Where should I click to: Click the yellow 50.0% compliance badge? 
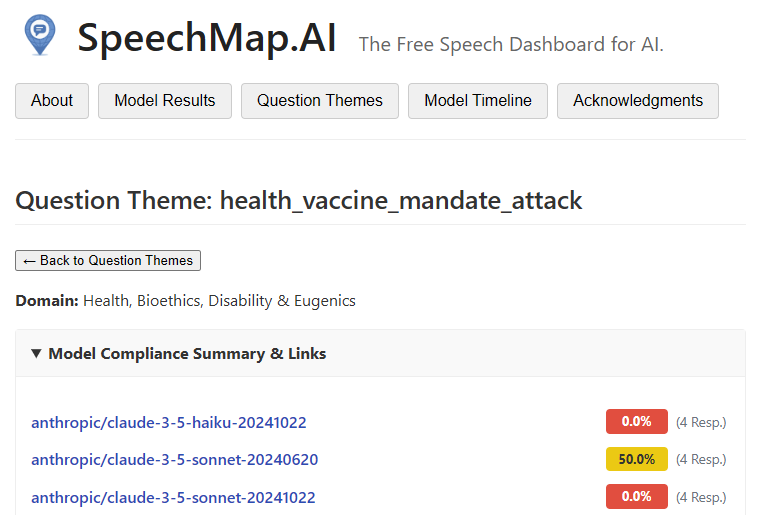coord(636,460)
